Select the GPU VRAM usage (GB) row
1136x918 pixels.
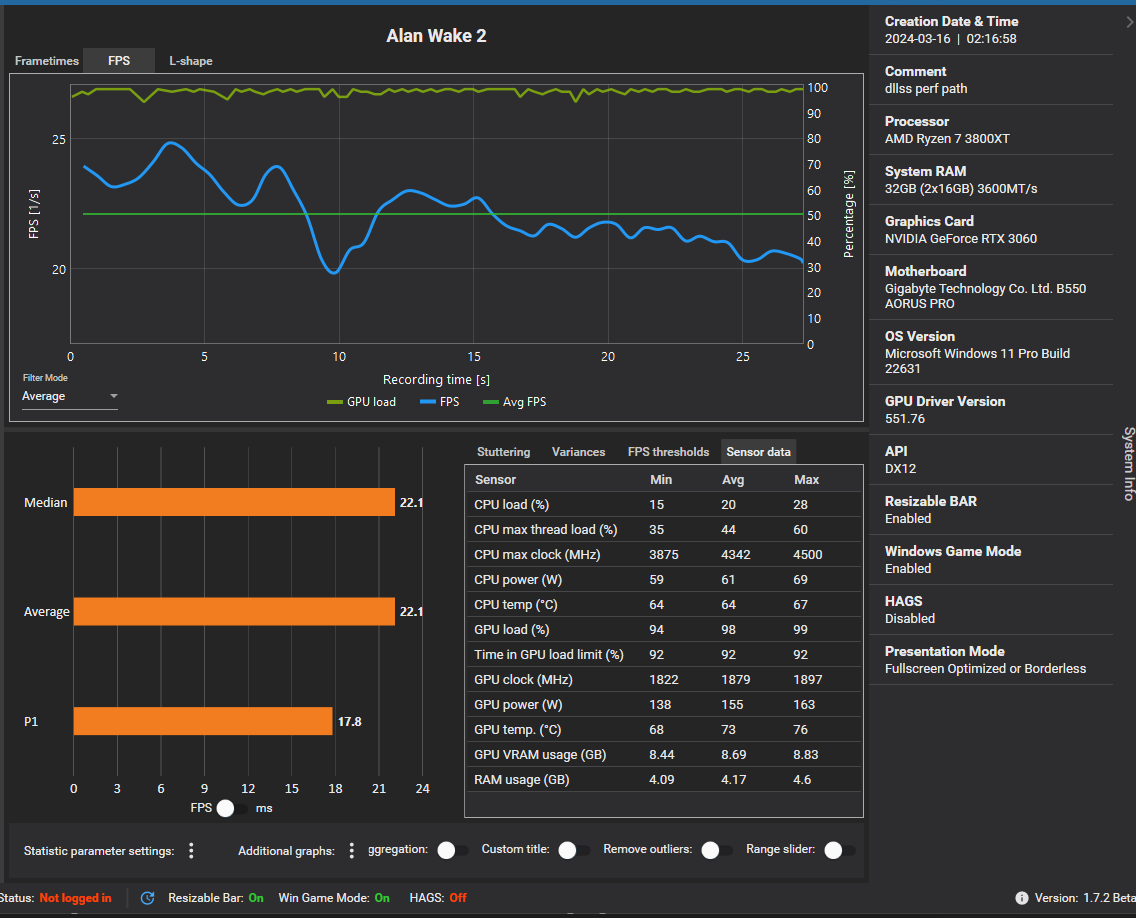(x=664, y=754)
